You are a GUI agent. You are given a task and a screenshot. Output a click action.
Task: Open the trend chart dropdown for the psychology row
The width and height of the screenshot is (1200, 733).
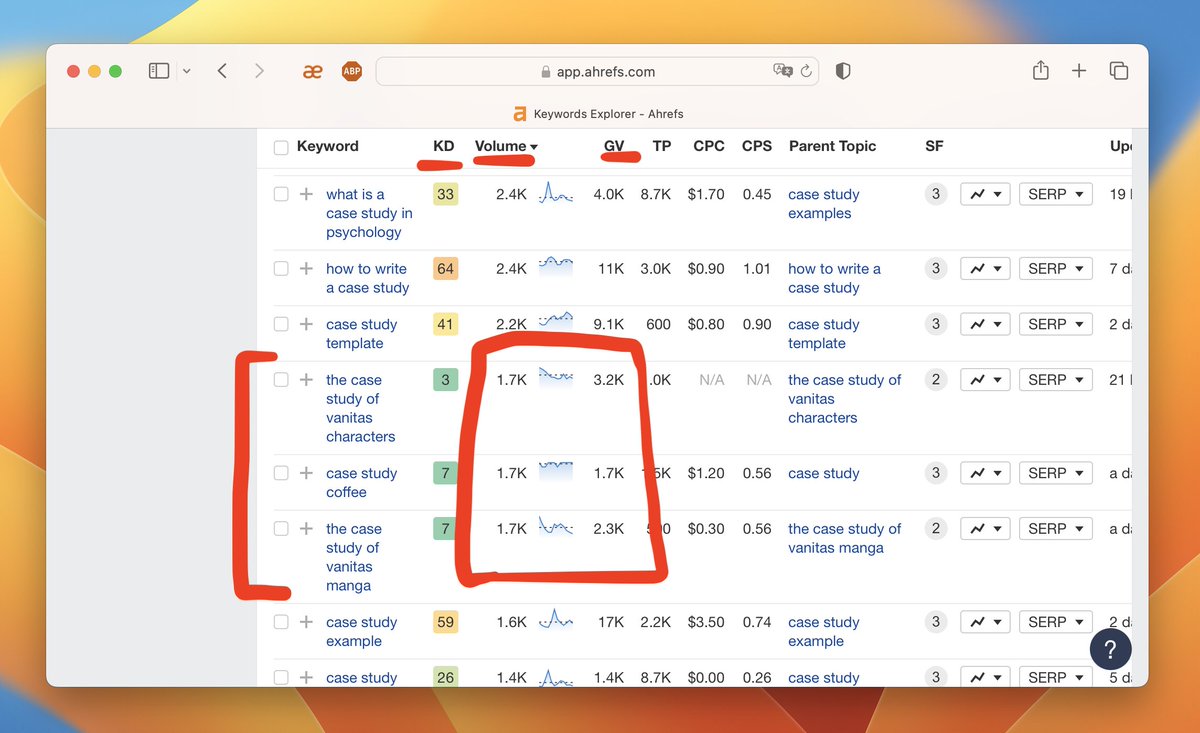point(985,194)
